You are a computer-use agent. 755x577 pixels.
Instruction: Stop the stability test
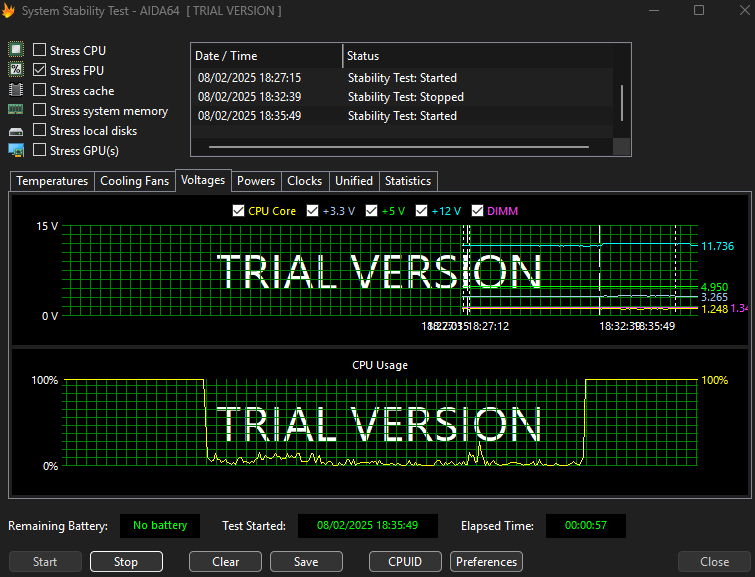[x=126, y=562]
